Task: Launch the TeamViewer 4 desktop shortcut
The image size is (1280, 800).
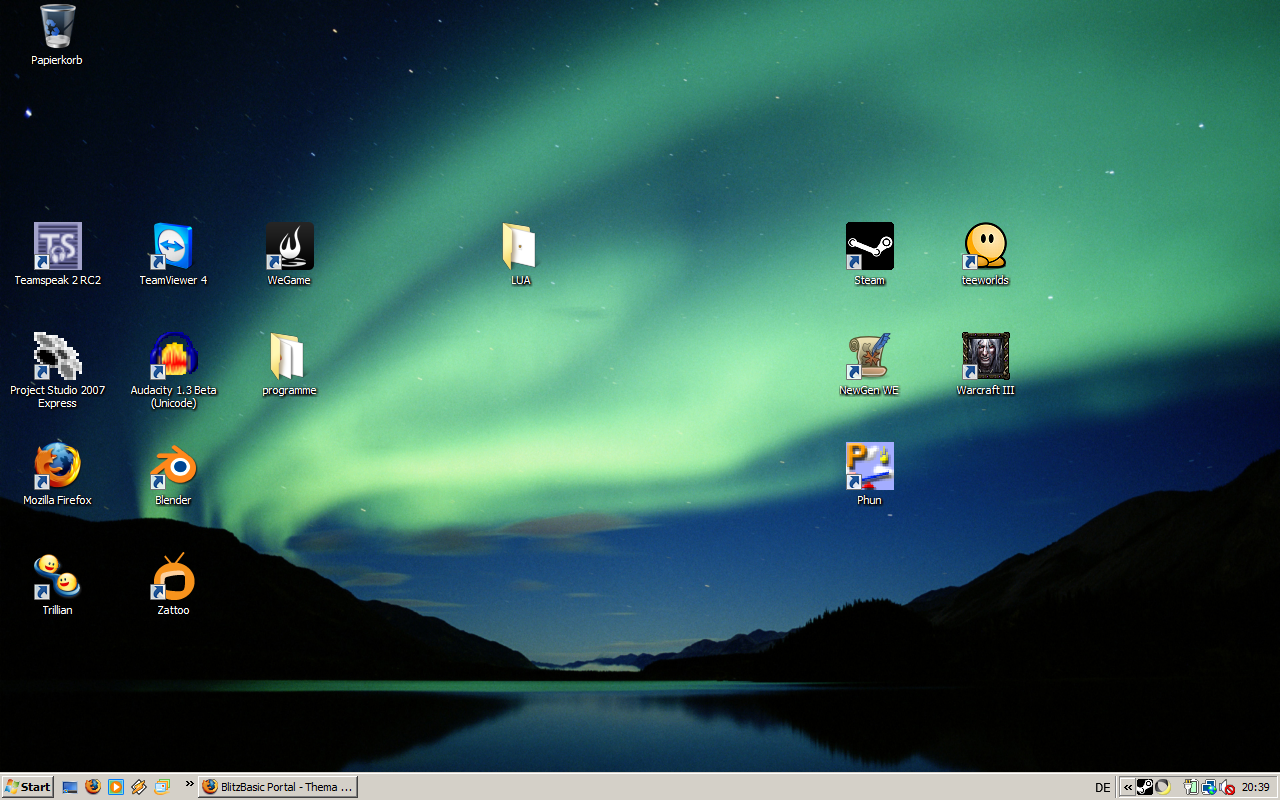Action: click(x=173, y=247)
